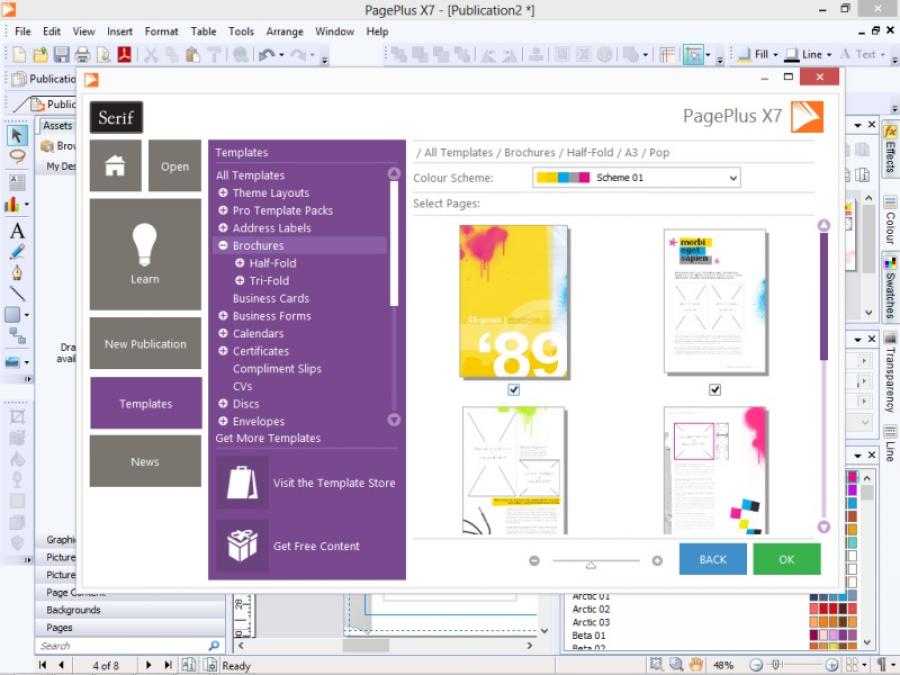Click the Open folder toolbar icon
The image size is (900, 675).
click(40, 55)
